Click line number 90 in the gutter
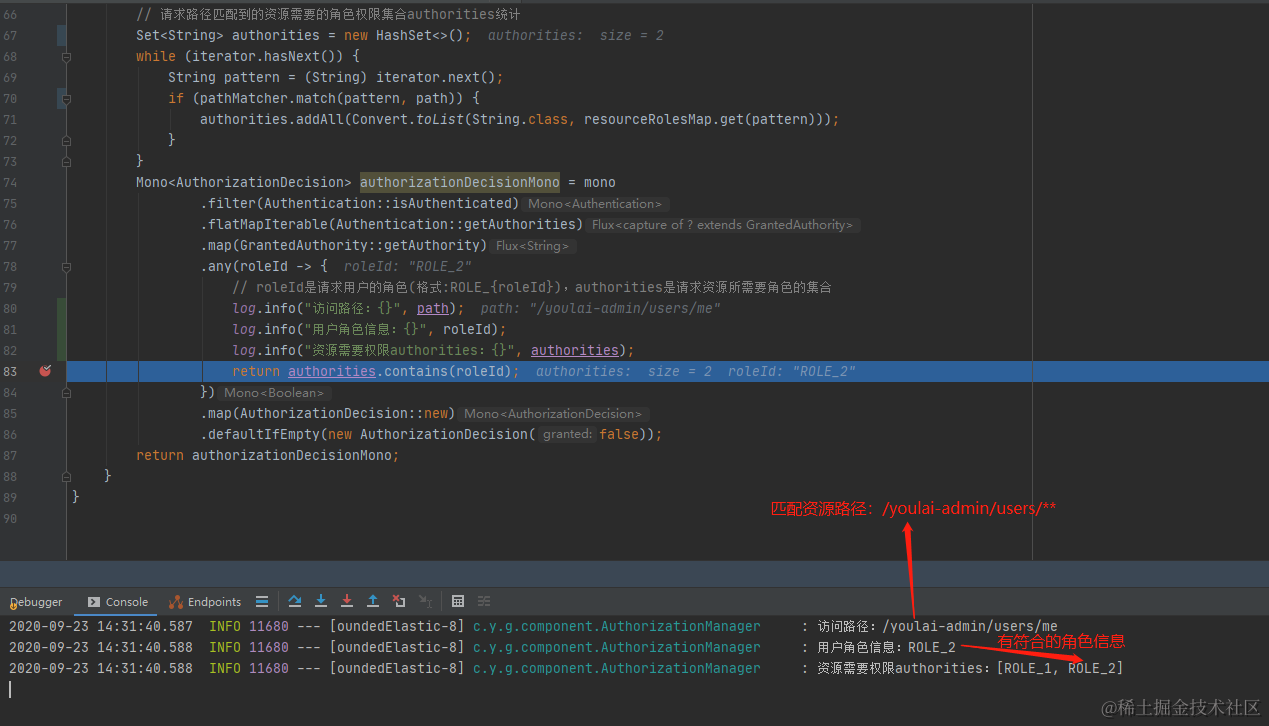Image resolution: width=1269 pixels, height=726 pixels. tap(10, 518)
